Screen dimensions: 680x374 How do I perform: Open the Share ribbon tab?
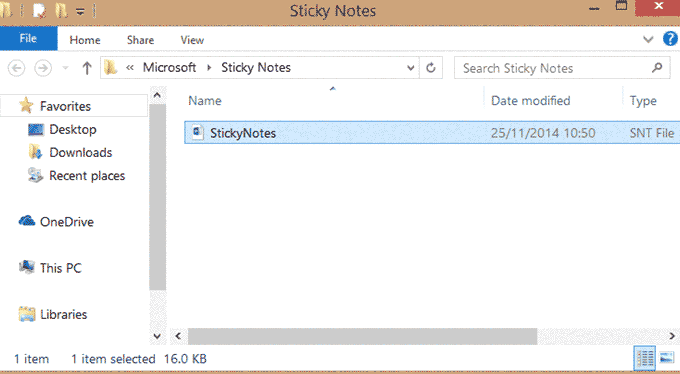(140, 40)
